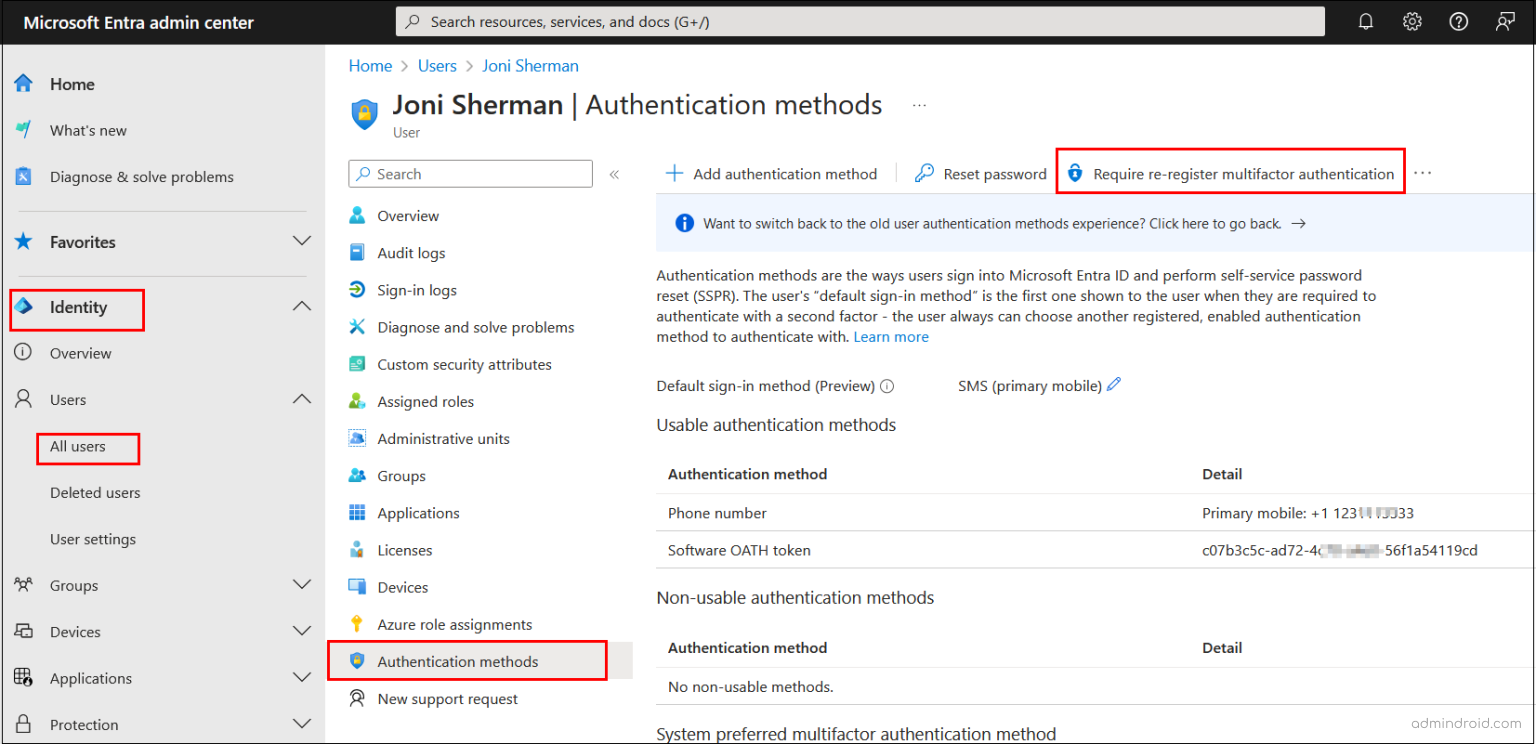Click the Add authentication method plus icon
This screenshot has width=1536, height=744.
point(674,173)
